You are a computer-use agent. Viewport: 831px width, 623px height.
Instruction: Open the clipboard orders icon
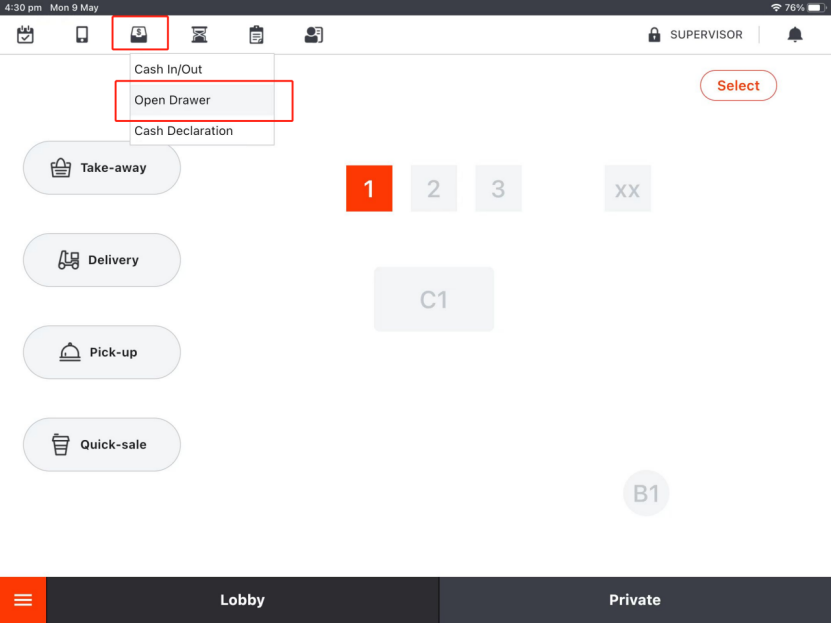(257, 35)
